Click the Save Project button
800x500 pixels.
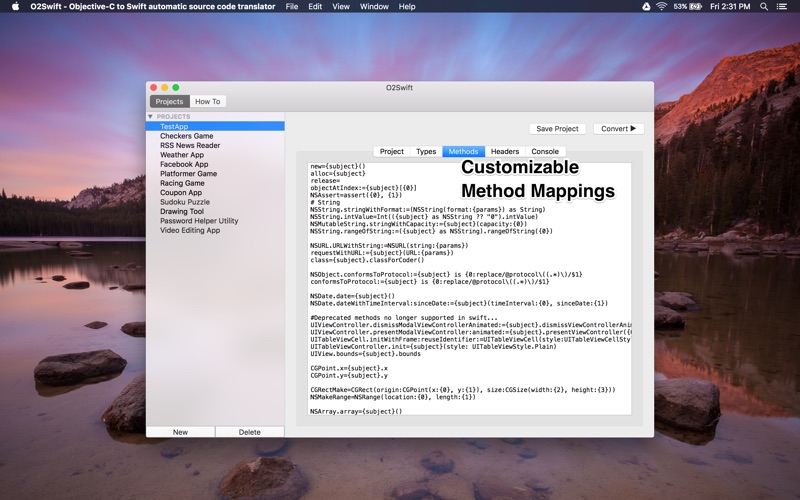(x=557, y=129)
